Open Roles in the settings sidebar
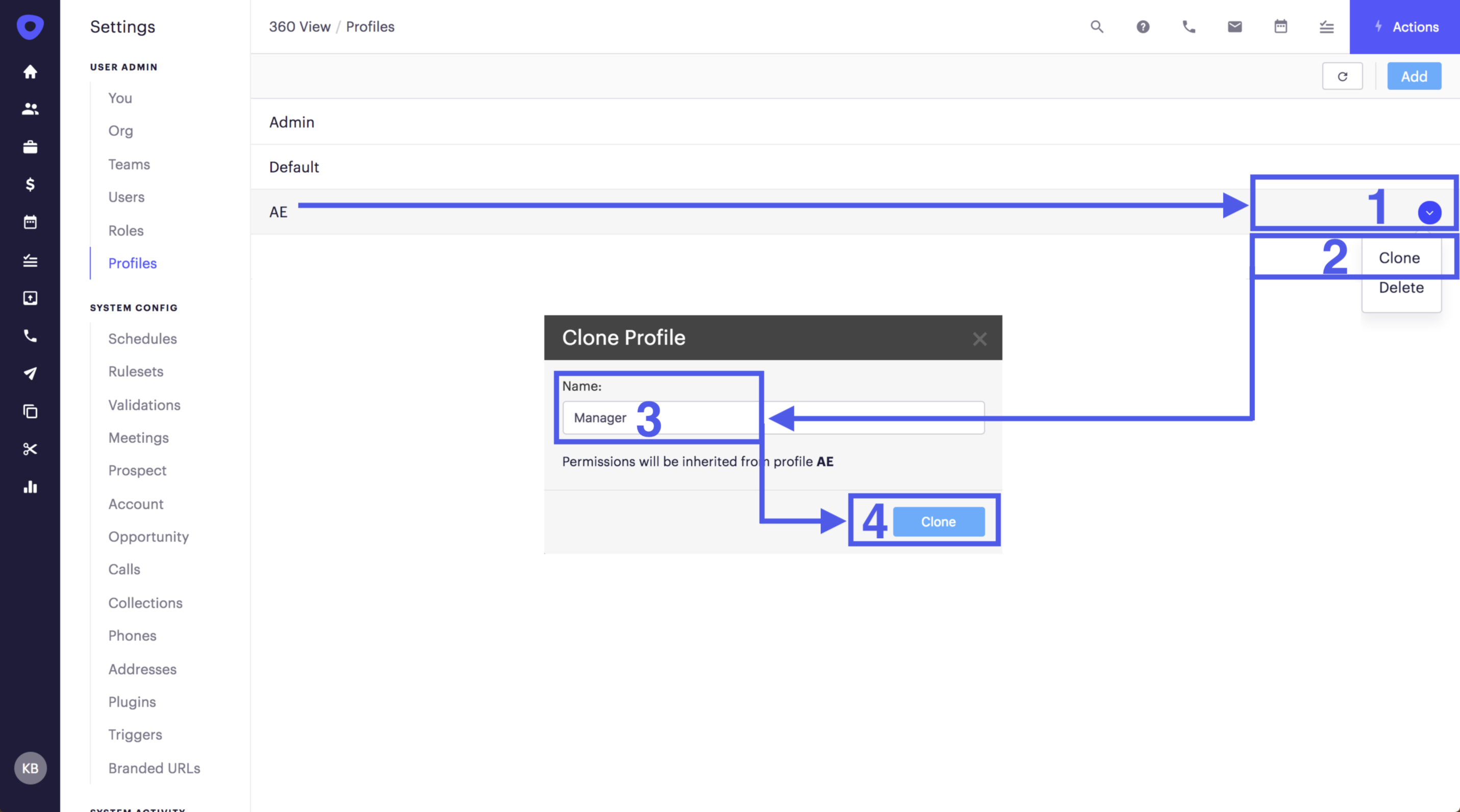The height and width of the screenshot is (812, 1460). [126, 231]
